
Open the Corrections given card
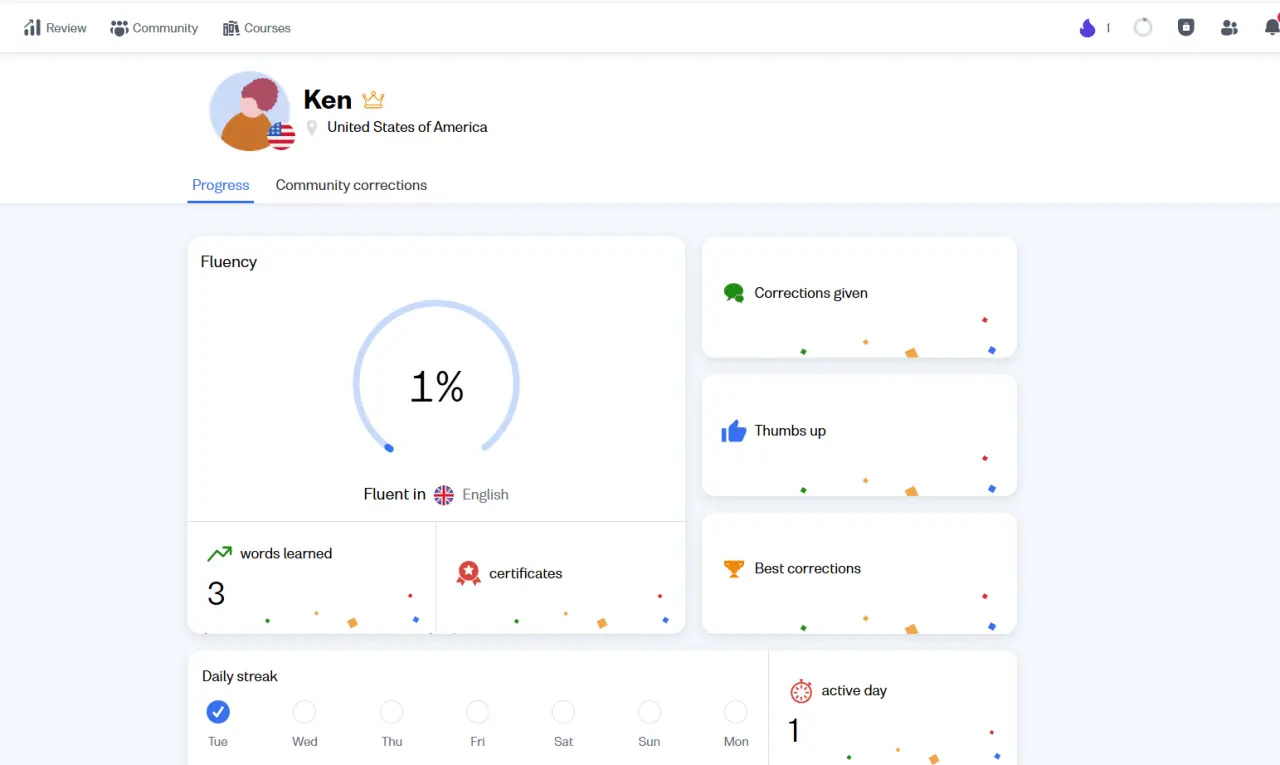coord(859,297)
